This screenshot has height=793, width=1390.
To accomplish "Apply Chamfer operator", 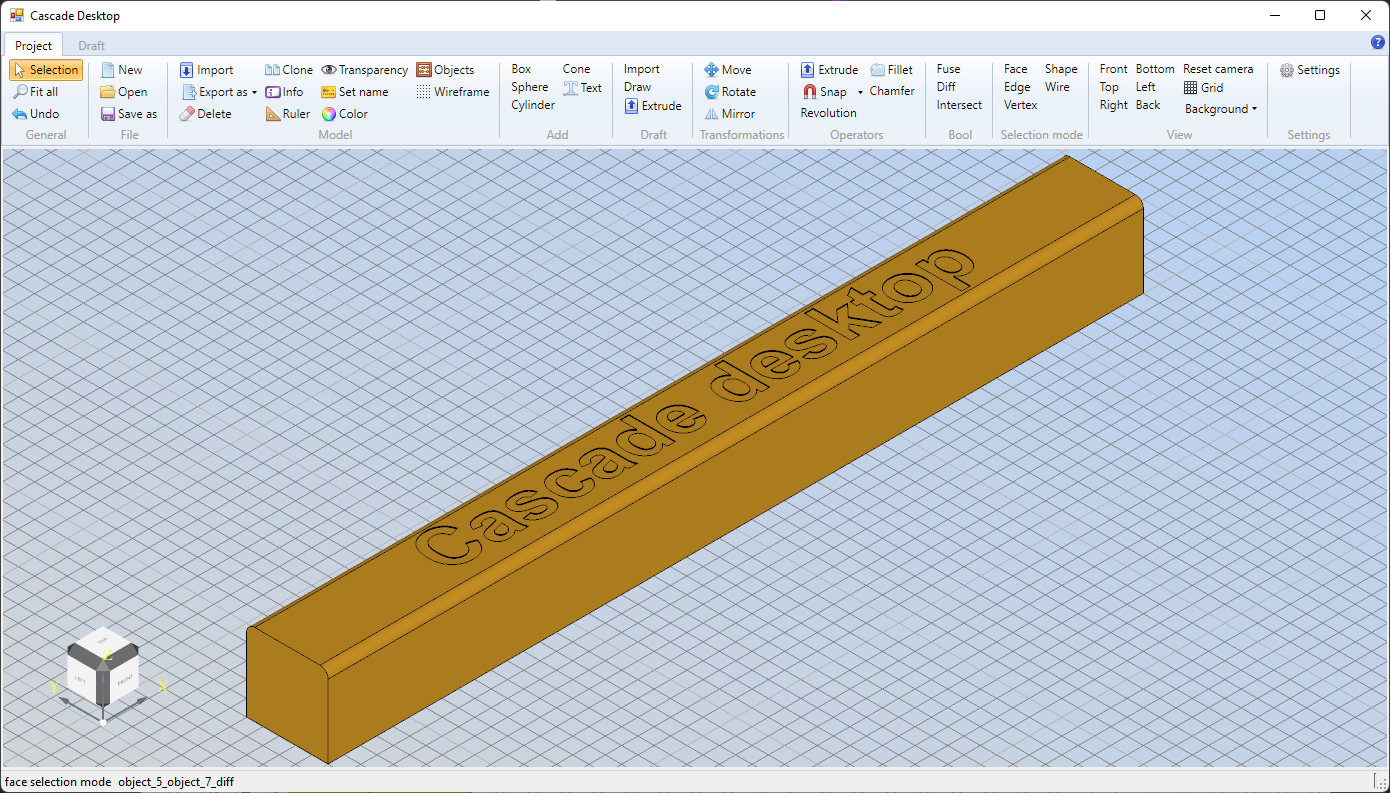I will tap(892, 91).
